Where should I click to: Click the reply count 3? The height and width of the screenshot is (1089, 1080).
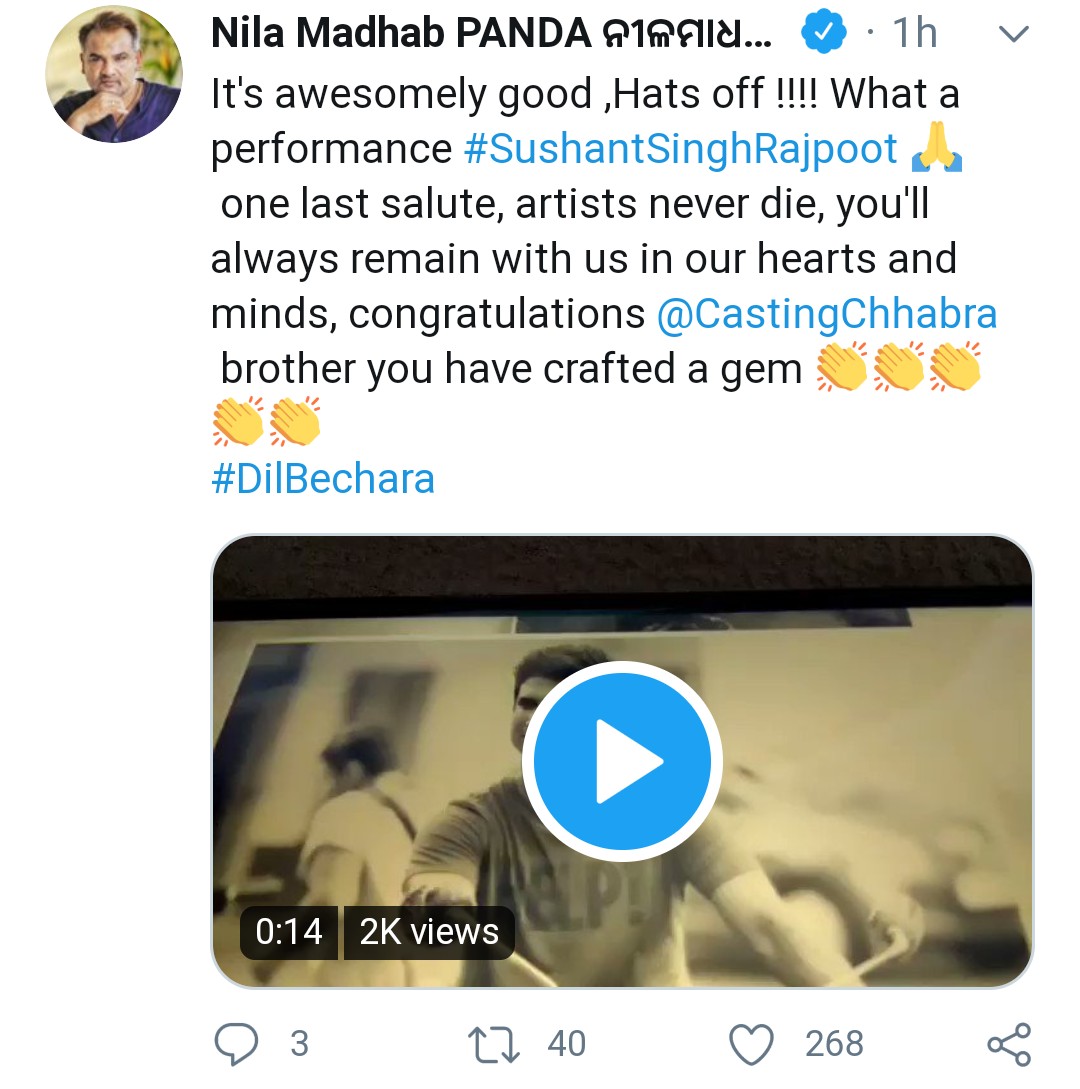click(299, 1045)
